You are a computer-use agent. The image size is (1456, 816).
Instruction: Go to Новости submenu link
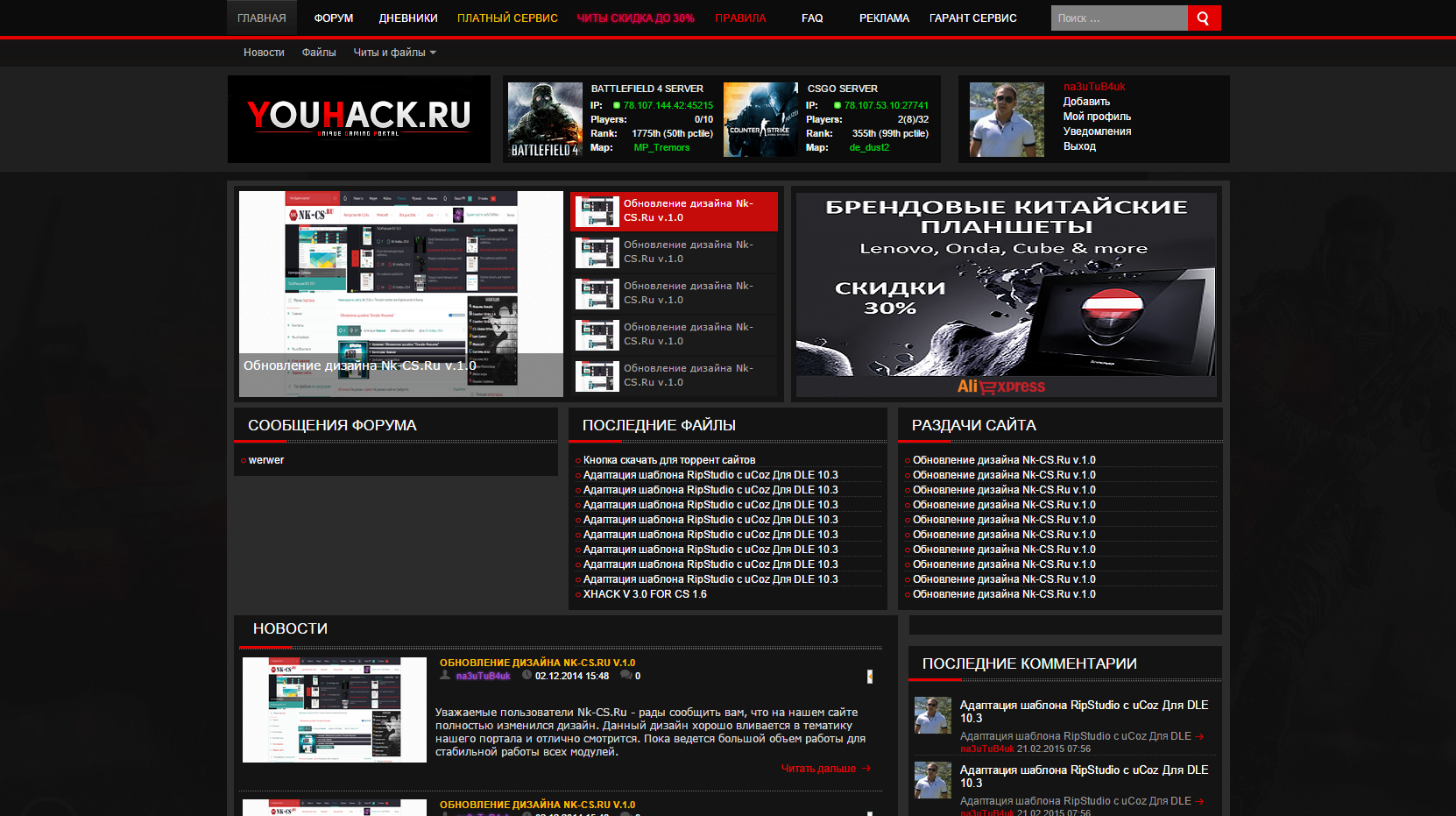[x=264, y=53]
